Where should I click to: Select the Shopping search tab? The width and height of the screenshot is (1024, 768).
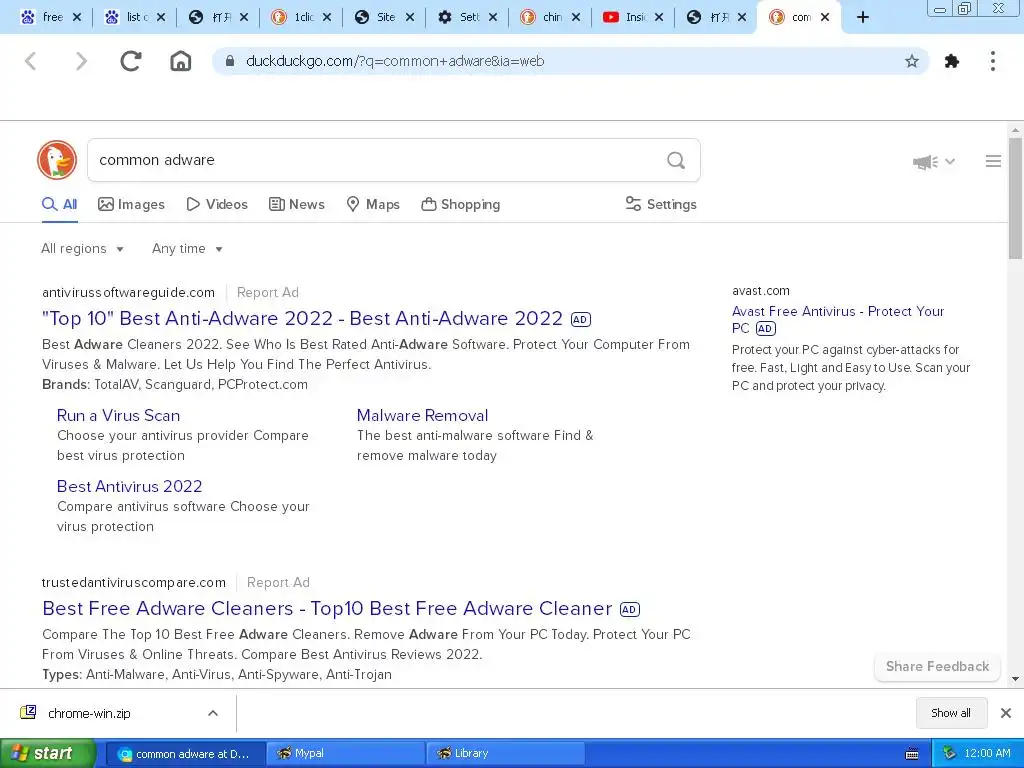click(x=461, y=204)
